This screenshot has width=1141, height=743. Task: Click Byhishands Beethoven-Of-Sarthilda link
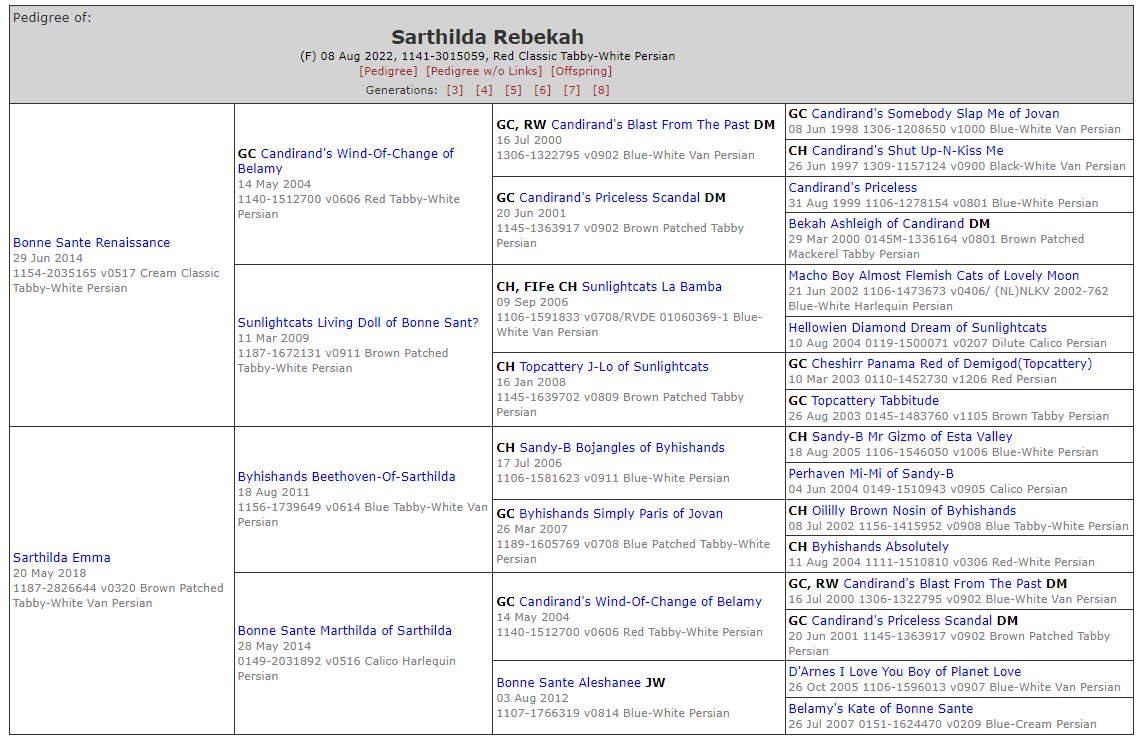(x=346, y=476)
